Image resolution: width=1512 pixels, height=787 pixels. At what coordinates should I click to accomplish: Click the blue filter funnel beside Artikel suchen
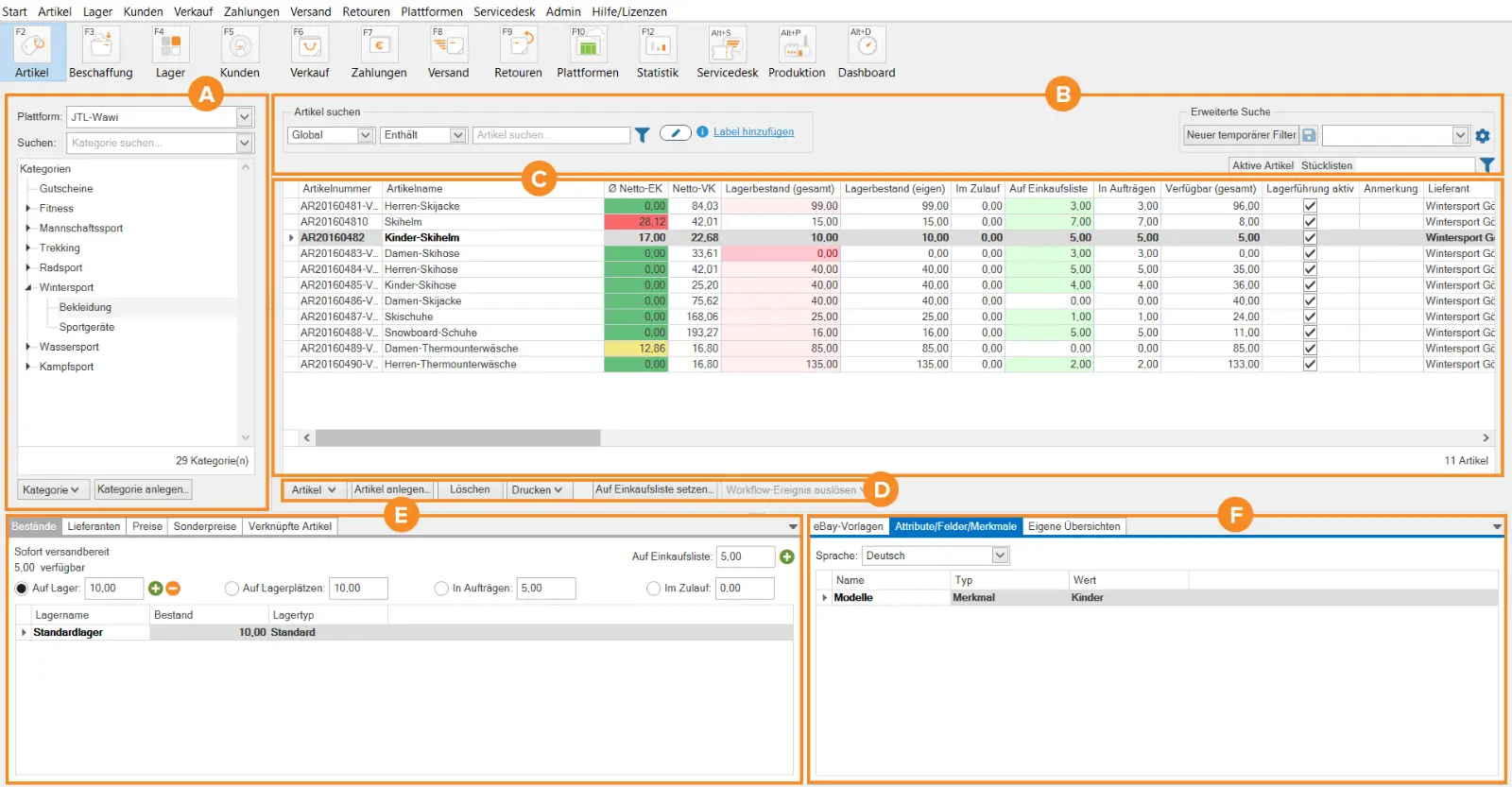642,135
